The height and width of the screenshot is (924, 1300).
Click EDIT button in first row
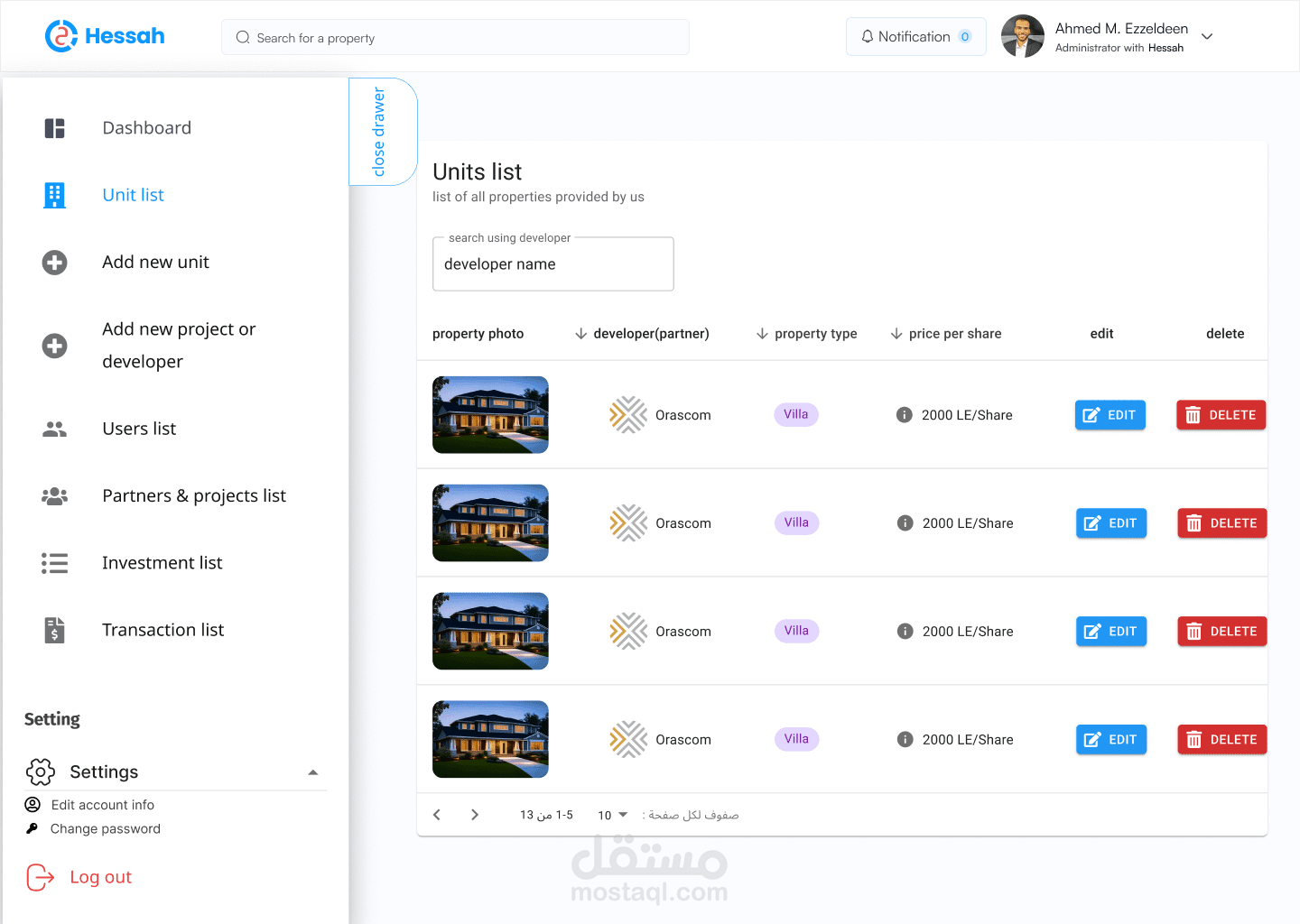click(1110, 415)
